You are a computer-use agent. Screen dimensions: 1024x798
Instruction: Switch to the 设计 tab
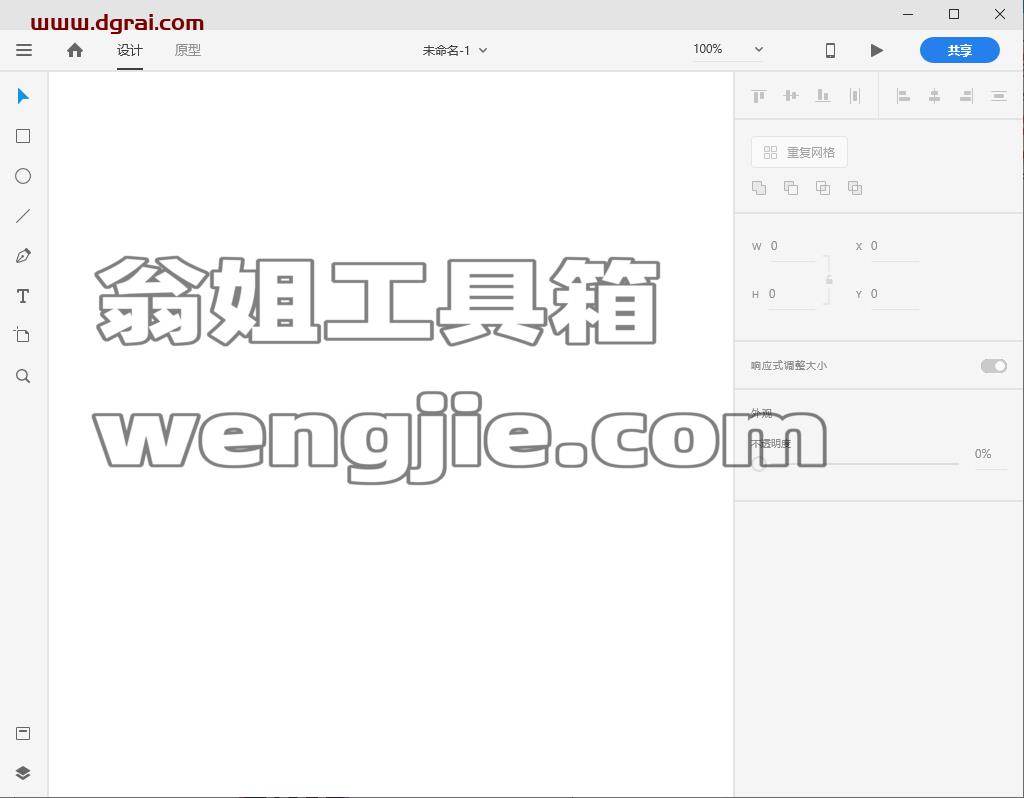[129, 50]
